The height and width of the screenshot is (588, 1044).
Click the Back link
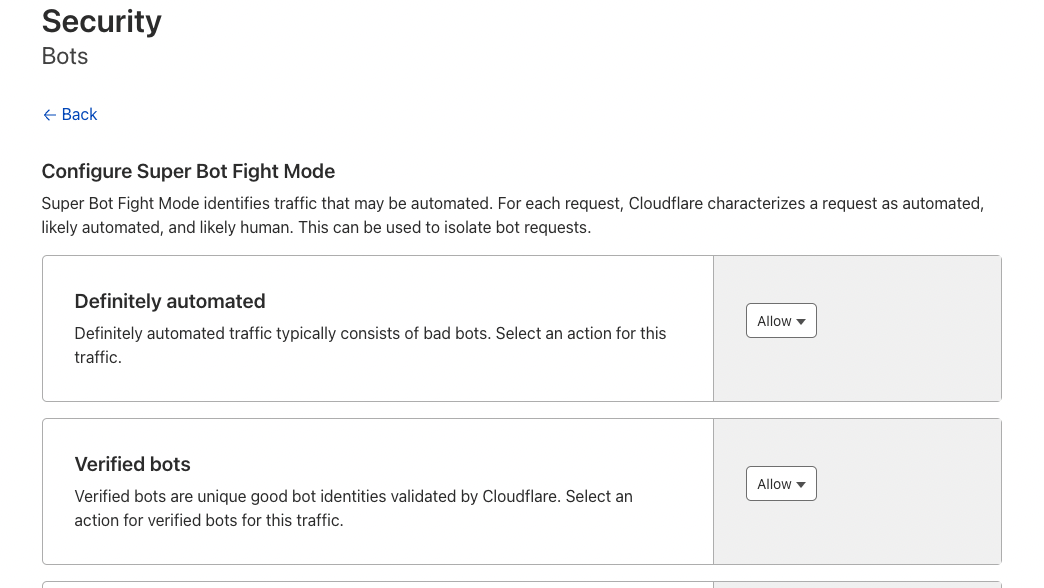coord(79,114)
